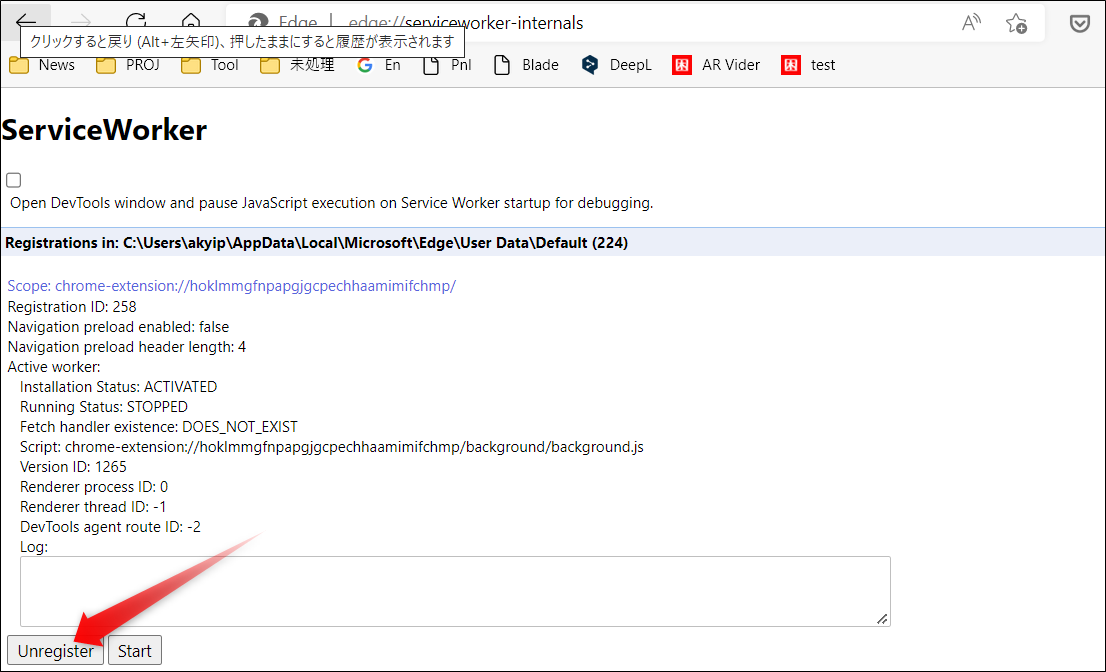Open the chrome-extension scope link
The image size is (1106, 672).
coord(228,286)
